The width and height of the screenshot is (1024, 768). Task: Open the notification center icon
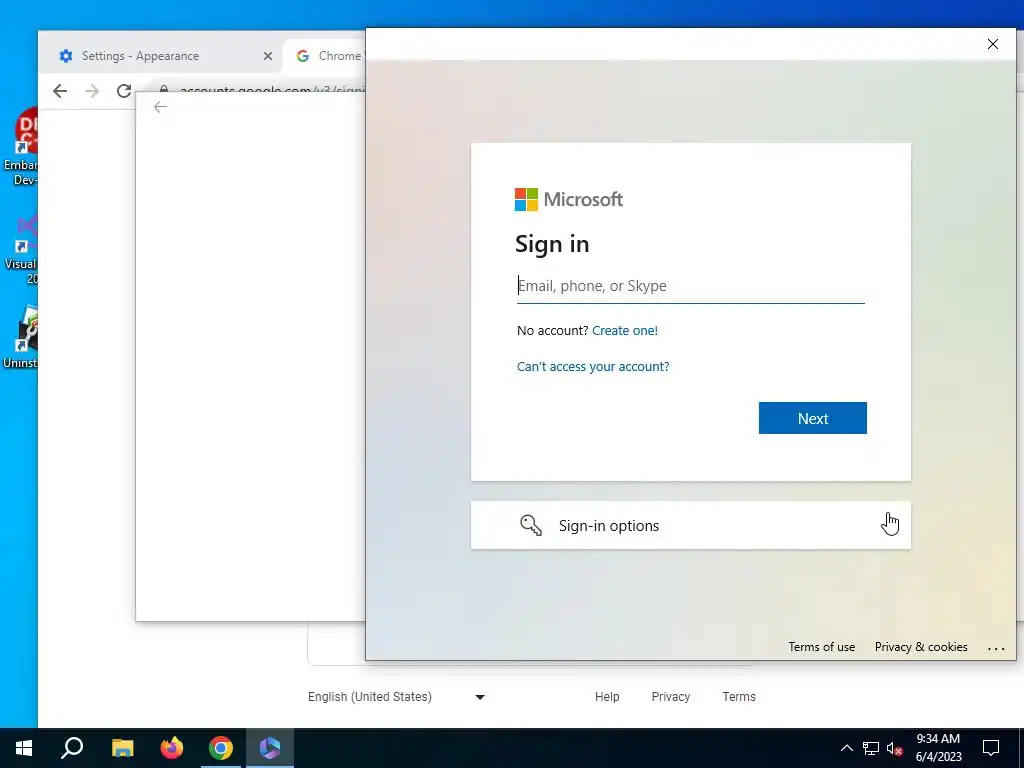(x=991, y=748)
